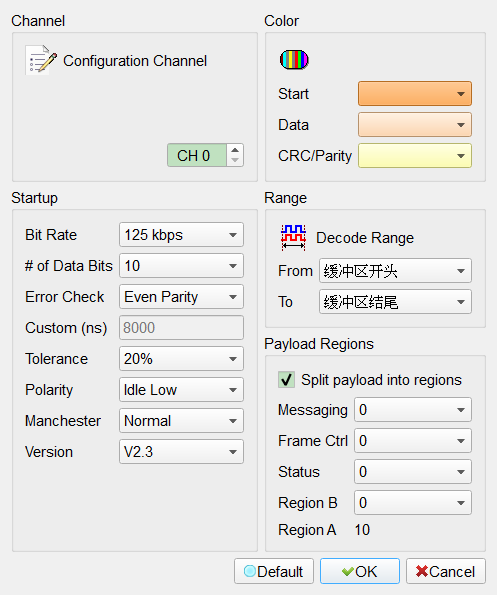Click the Payload Regions heading
497x595 pixels.
319,344
